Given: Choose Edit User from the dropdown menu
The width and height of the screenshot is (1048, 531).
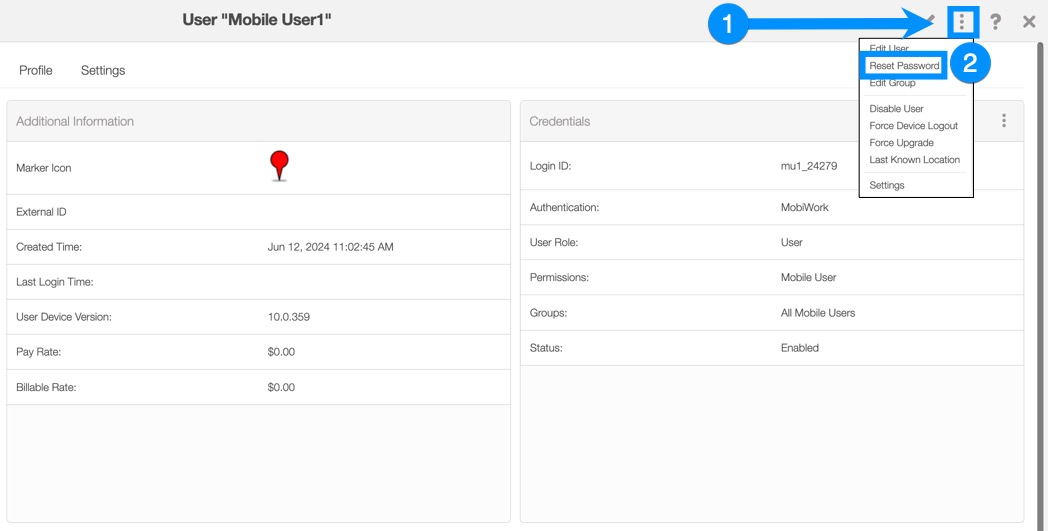Looking at the screenshot, I should [x=889, y=48].
